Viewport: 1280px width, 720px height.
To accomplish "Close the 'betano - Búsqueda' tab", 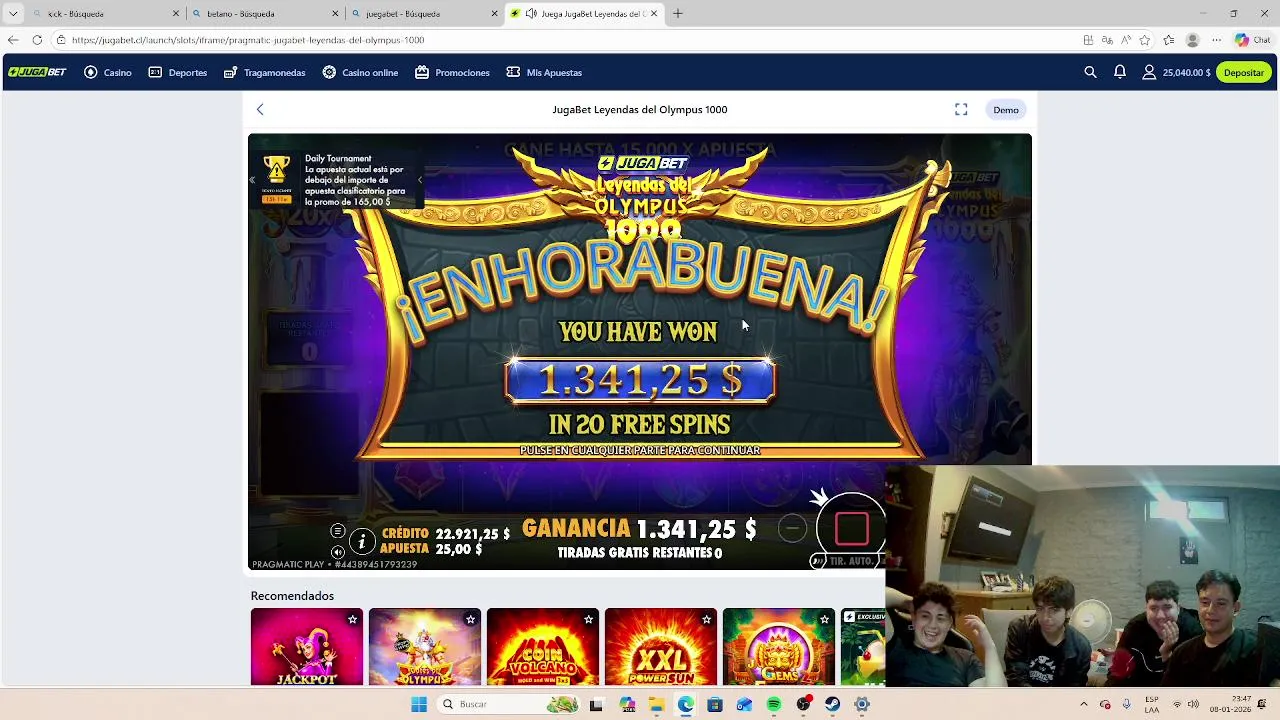I will tap(335, 14).
